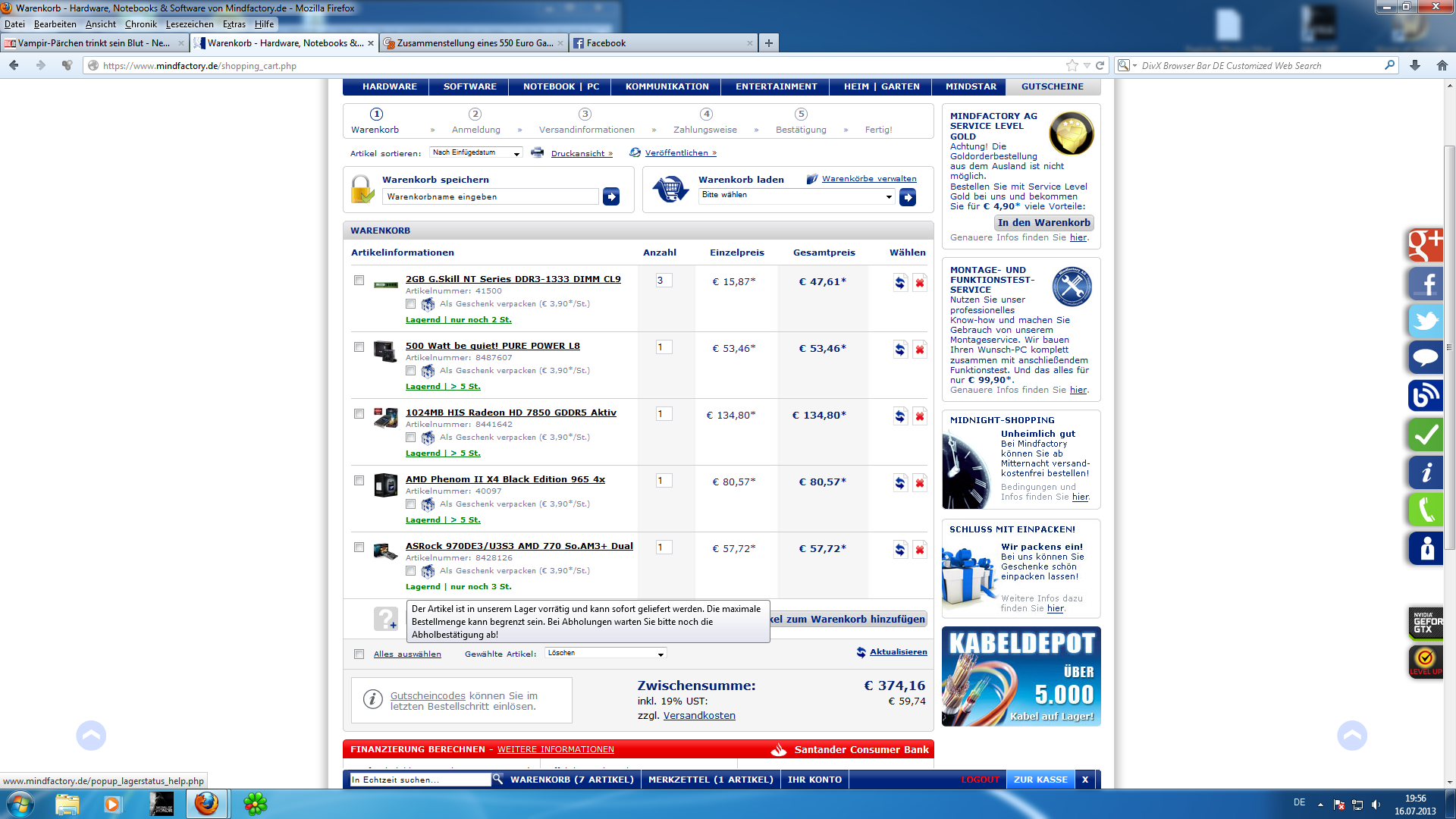Remove HIS Radeon HD 7850 from cart
The image size is (1456, 819).
(919, 416)
